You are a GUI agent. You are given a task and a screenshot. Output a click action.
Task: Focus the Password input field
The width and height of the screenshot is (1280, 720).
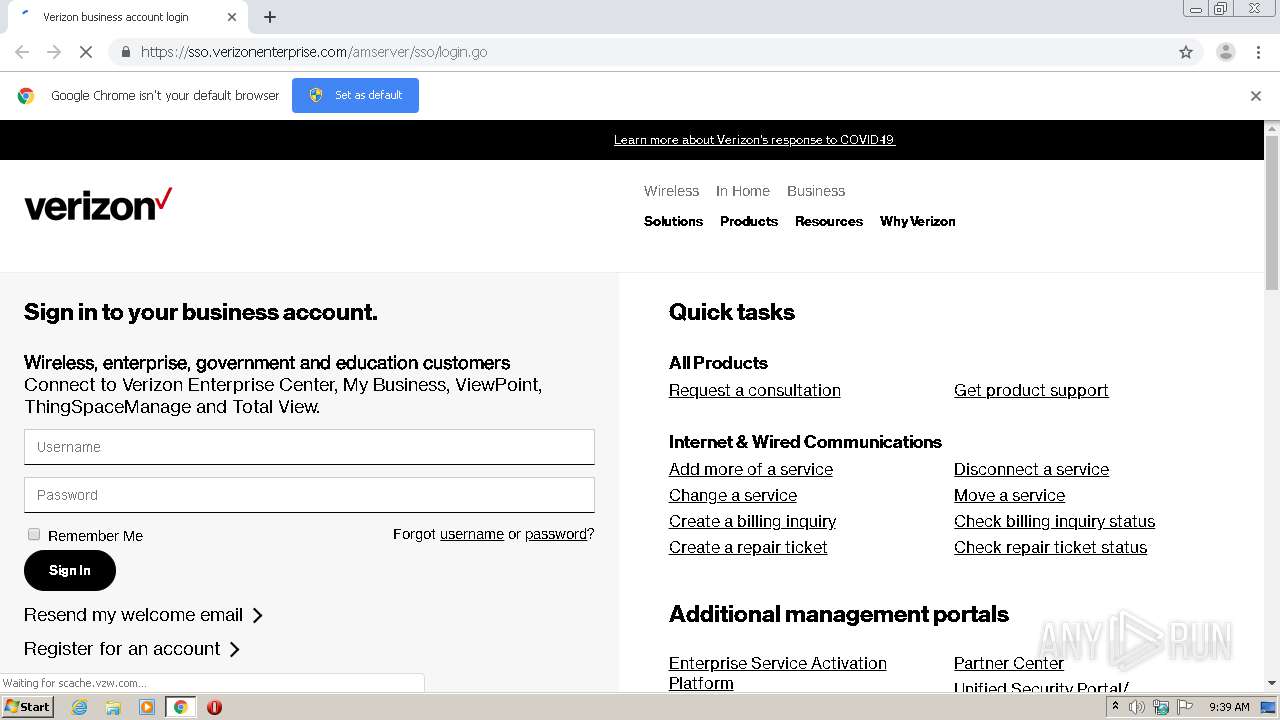coord(309,495)
